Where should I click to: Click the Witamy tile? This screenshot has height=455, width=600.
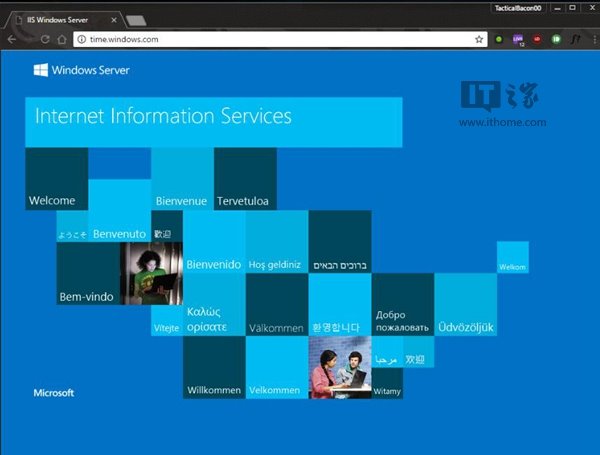[387, 383]
